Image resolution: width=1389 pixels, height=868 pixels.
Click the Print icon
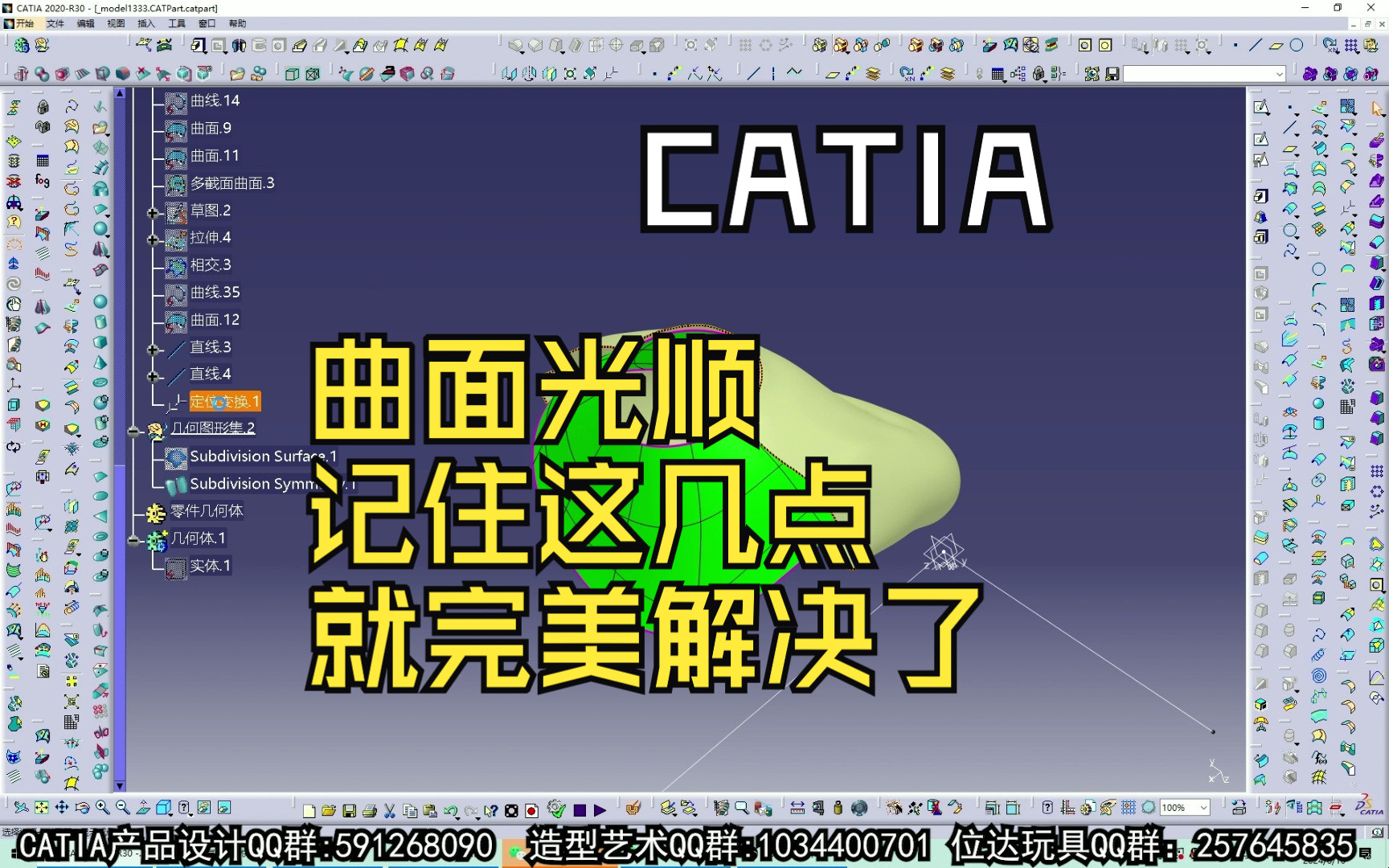369,810
